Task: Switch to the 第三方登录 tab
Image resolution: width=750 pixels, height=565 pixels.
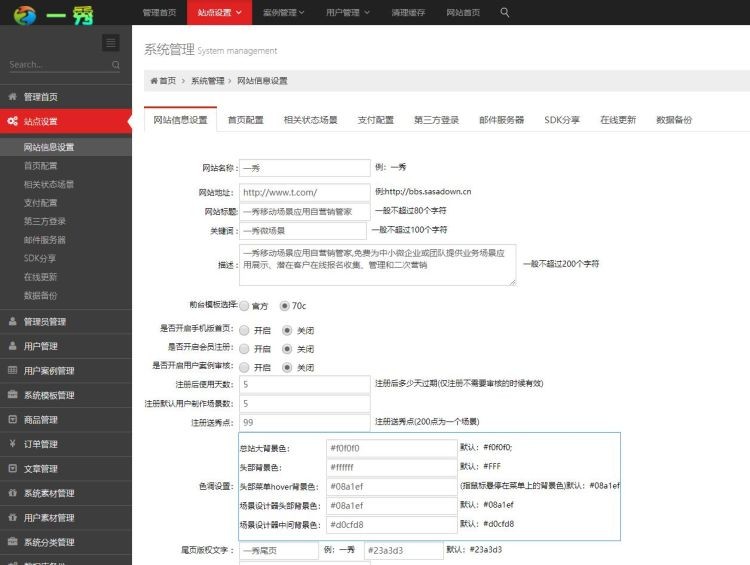Action: click(436, 120)
